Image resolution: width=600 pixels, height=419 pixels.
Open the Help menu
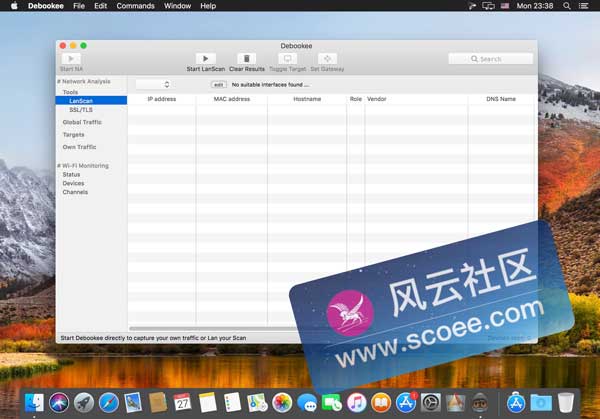tap(208, 6)
